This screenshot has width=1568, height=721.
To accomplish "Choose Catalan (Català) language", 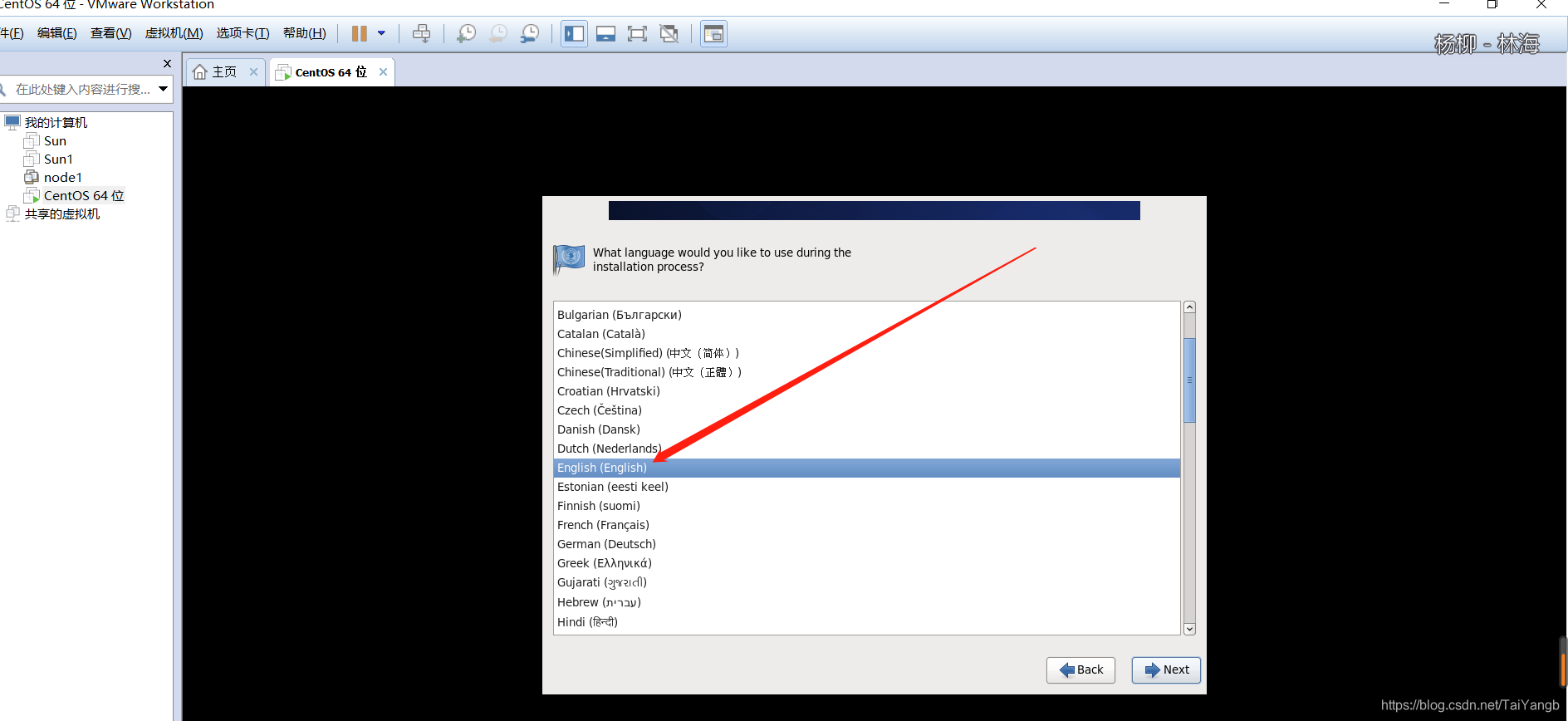I will pos(866,334).
